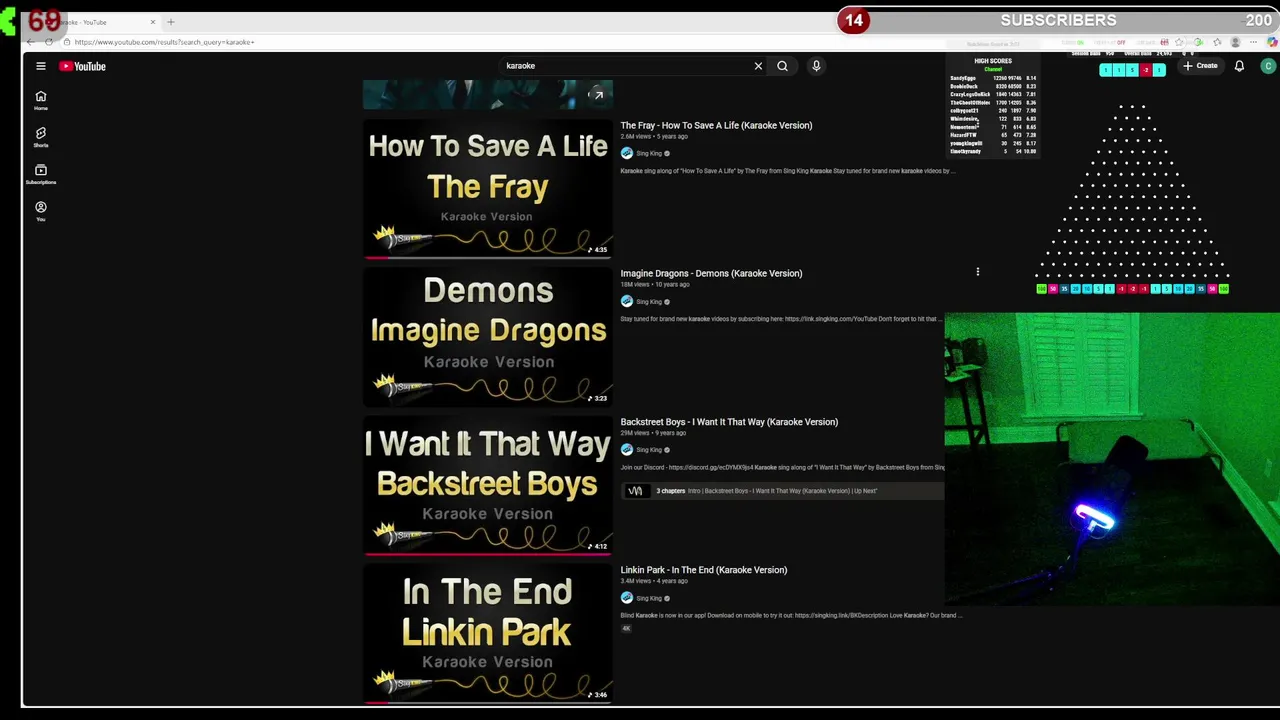Open Sing King channel name under Demons
The width and height of the screenshot is (1280, 720).
649,302
